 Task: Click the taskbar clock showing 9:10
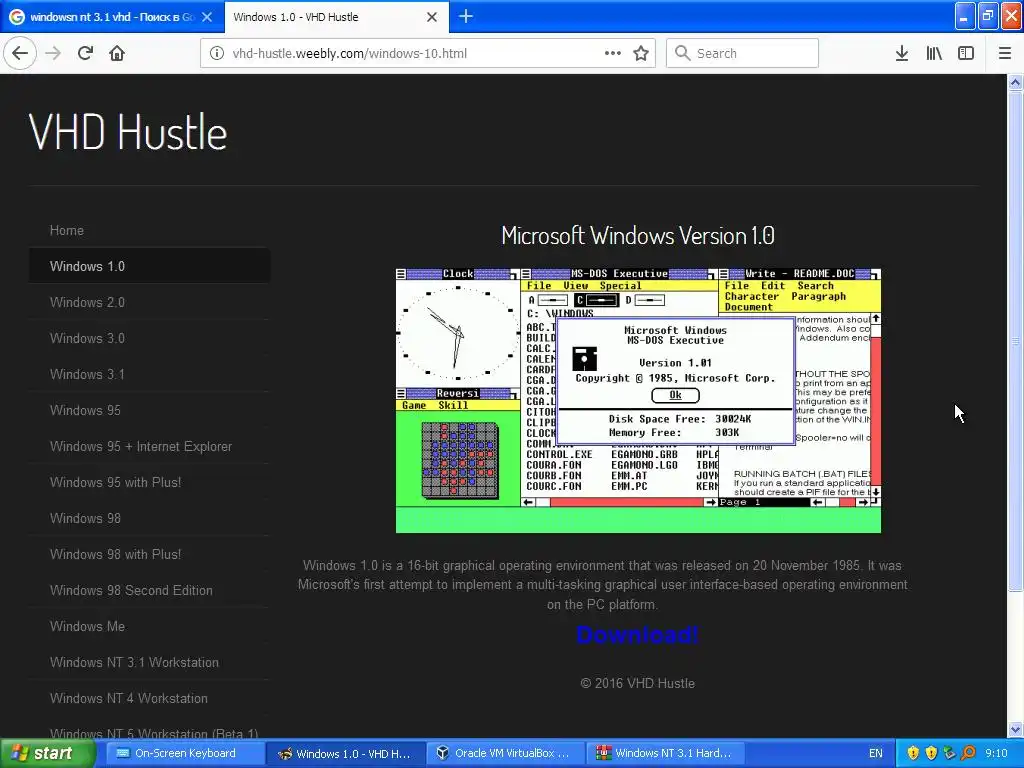997,753
